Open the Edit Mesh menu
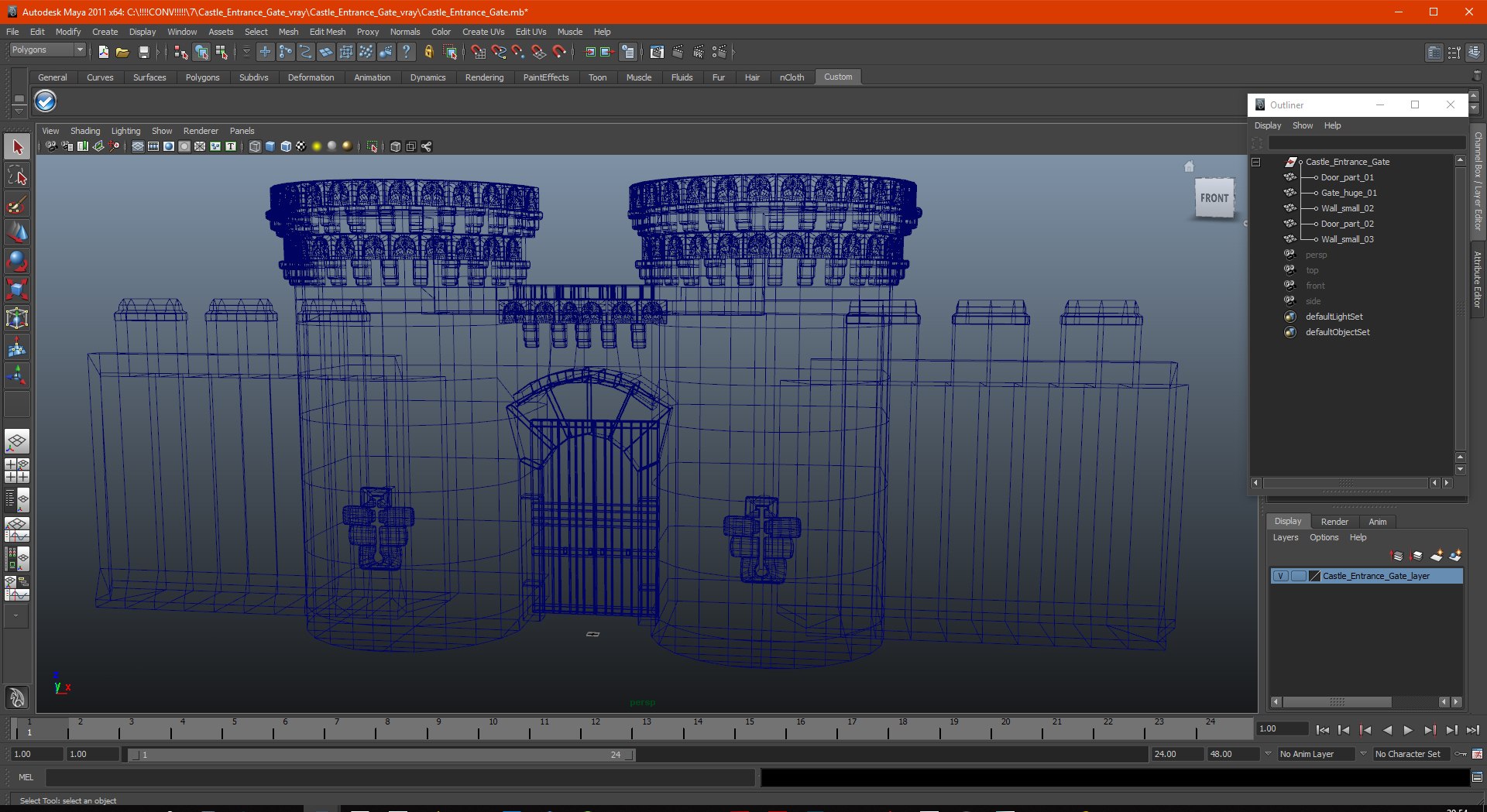This screenshot has height=812, width=1487. pyautogui.click(x=328, y=32)
